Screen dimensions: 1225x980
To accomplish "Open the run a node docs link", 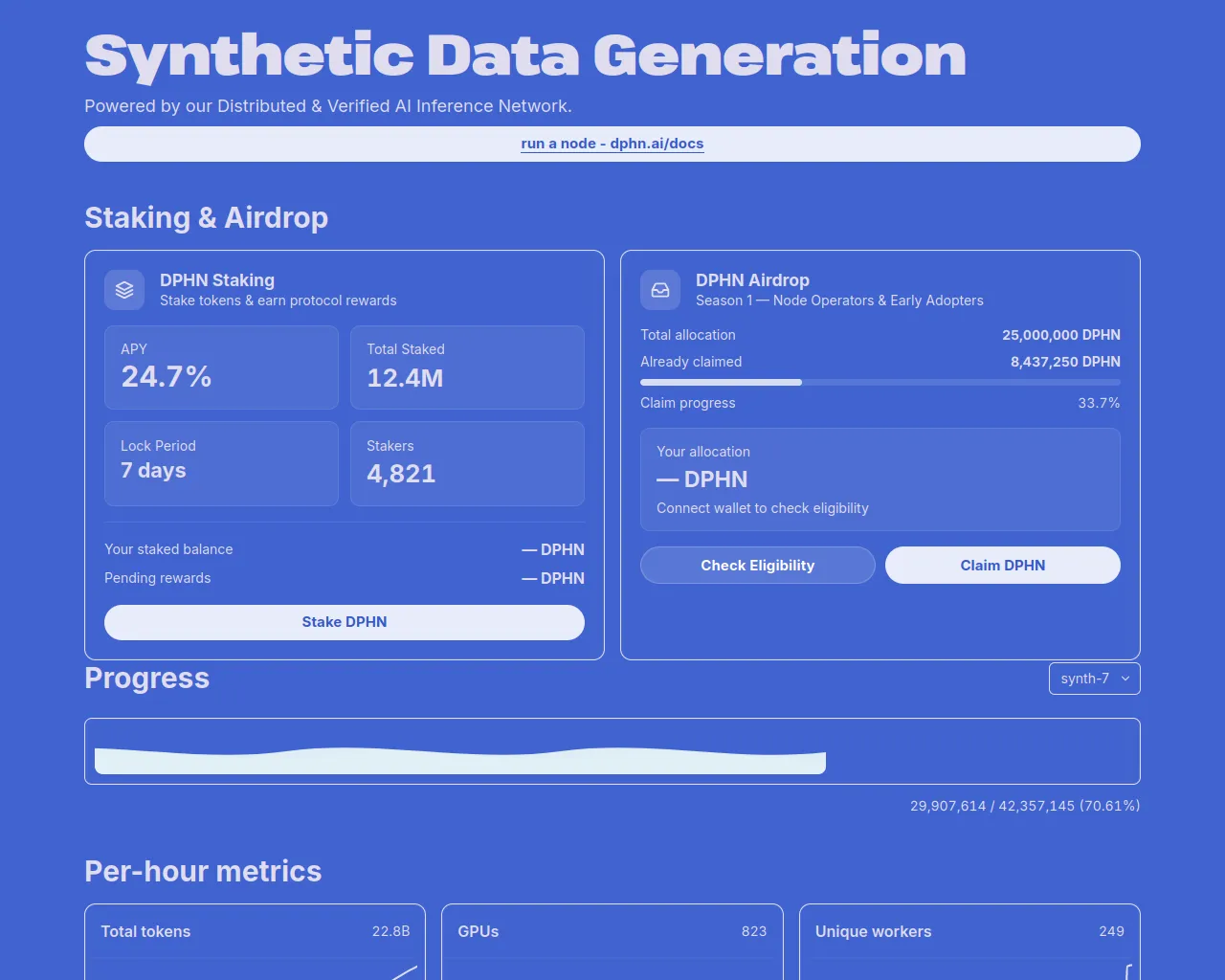I will (612, 144).
